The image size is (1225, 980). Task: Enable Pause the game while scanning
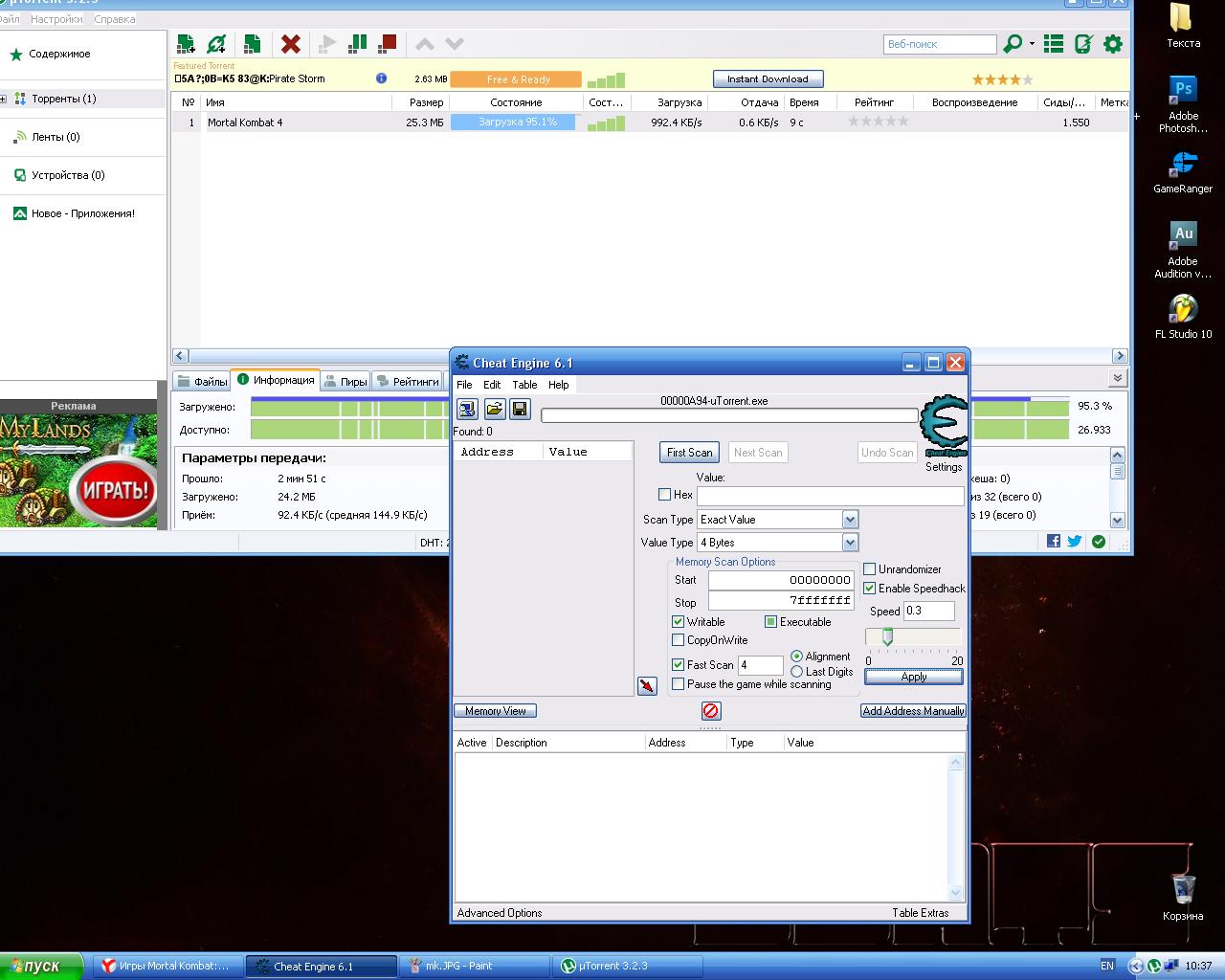(x=678, y=684)
